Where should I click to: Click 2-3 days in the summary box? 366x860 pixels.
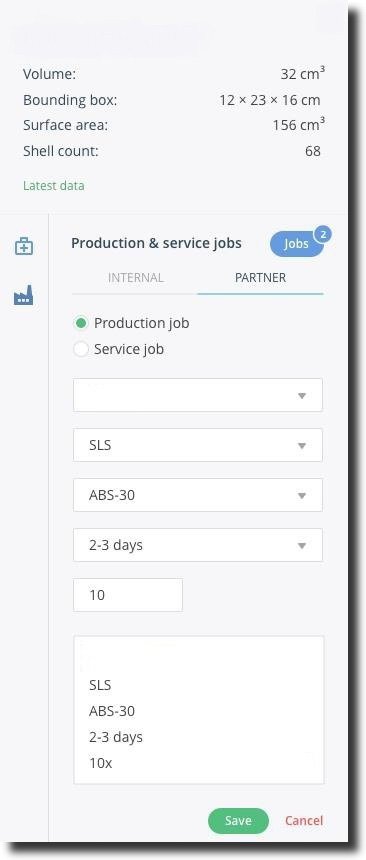point(116,737)
